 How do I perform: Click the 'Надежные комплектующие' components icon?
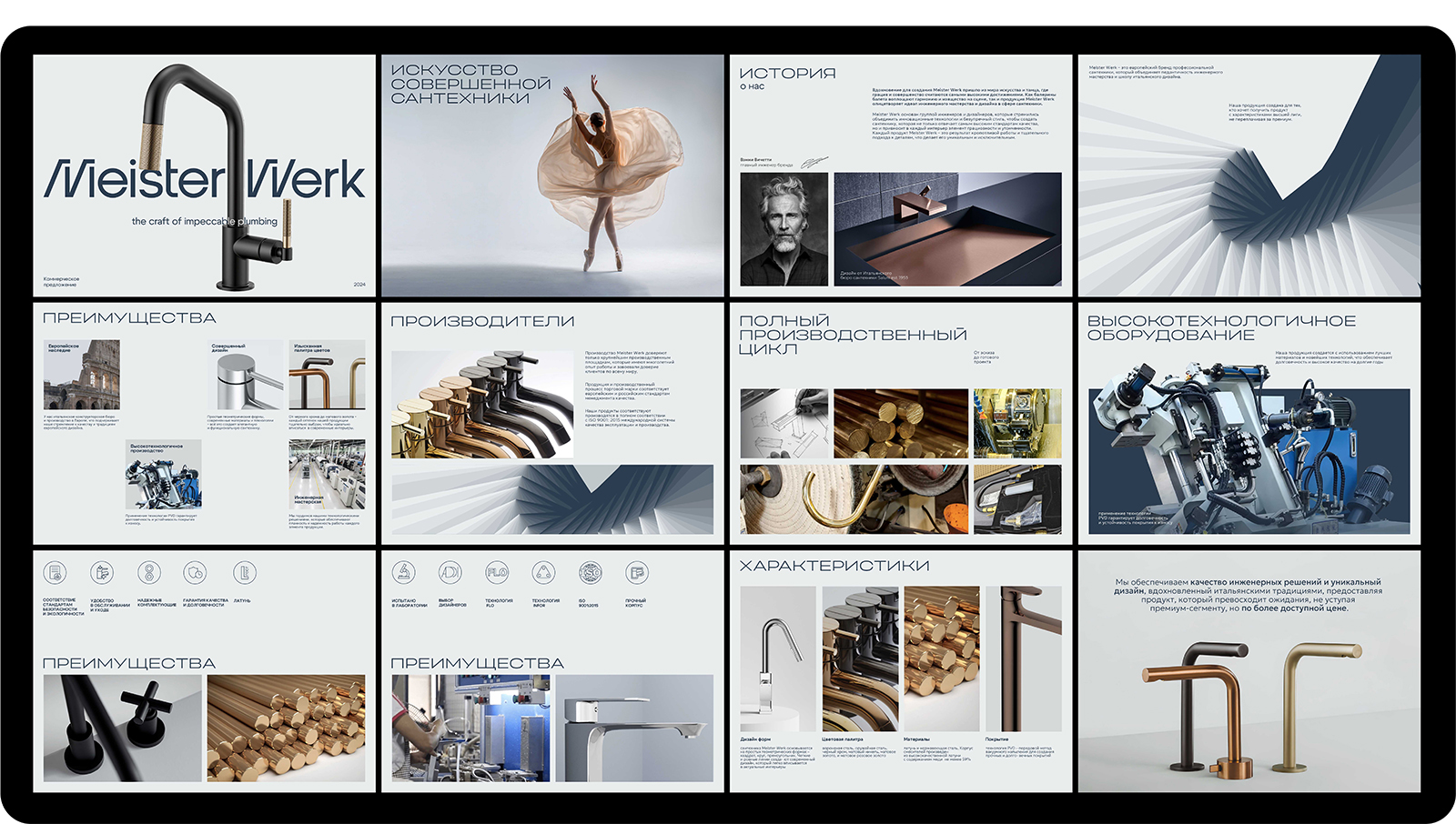tap(149, 573)
